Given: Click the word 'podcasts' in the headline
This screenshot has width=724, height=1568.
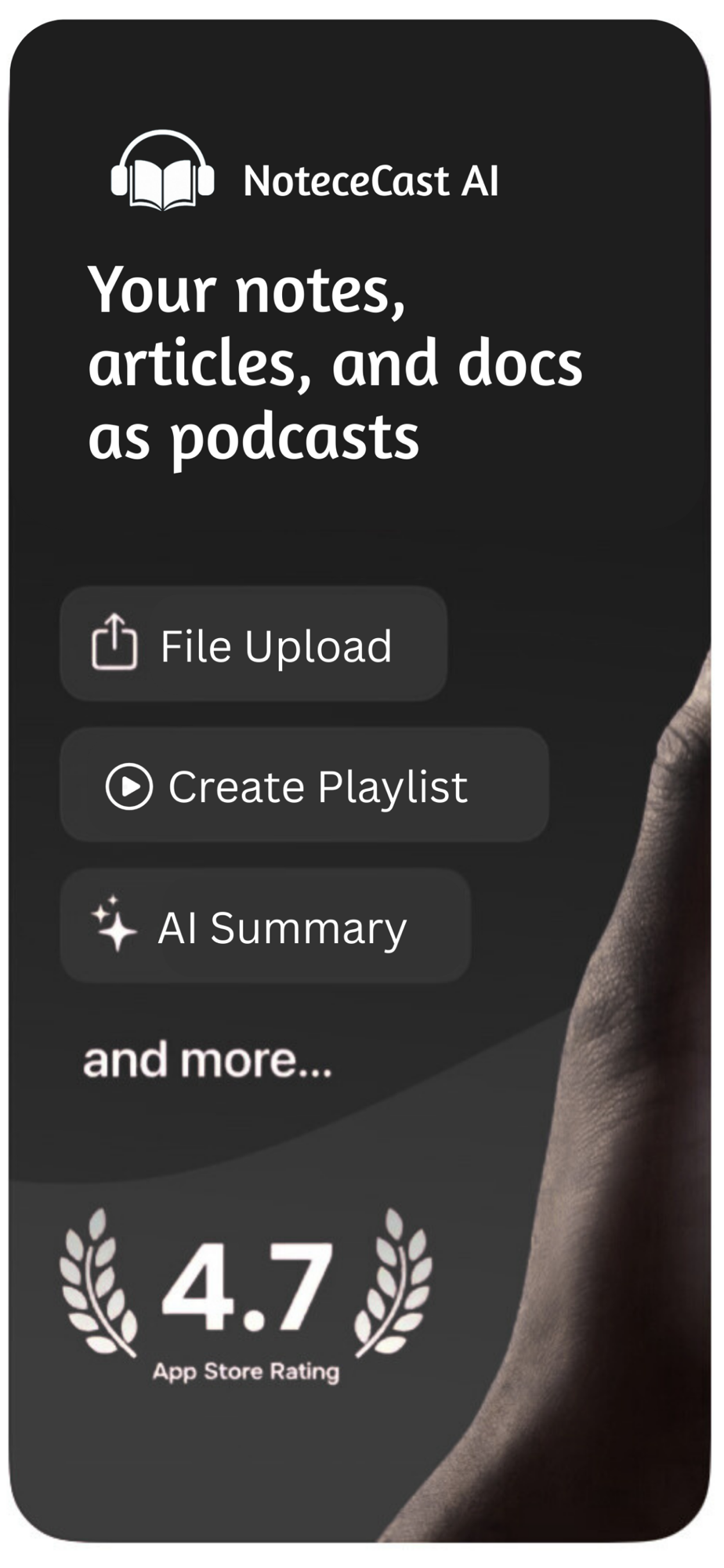Looking at the screenshot, I should pyautogui.click(x=295, y=439).
